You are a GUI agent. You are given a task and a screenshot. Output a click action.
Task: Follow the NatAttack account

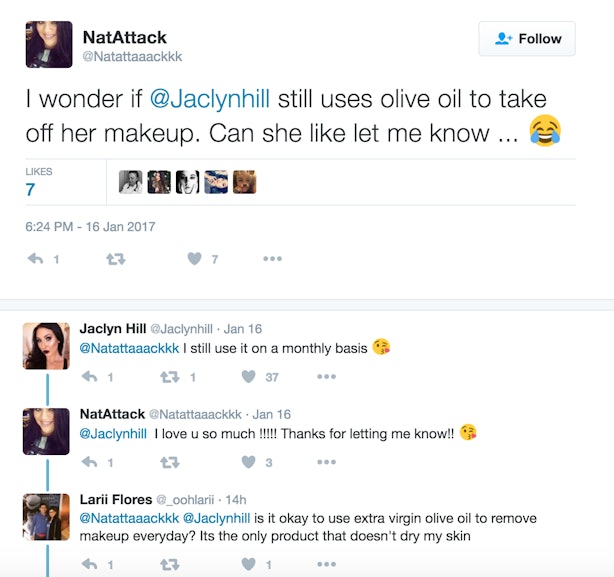click(x=527, y=39)
